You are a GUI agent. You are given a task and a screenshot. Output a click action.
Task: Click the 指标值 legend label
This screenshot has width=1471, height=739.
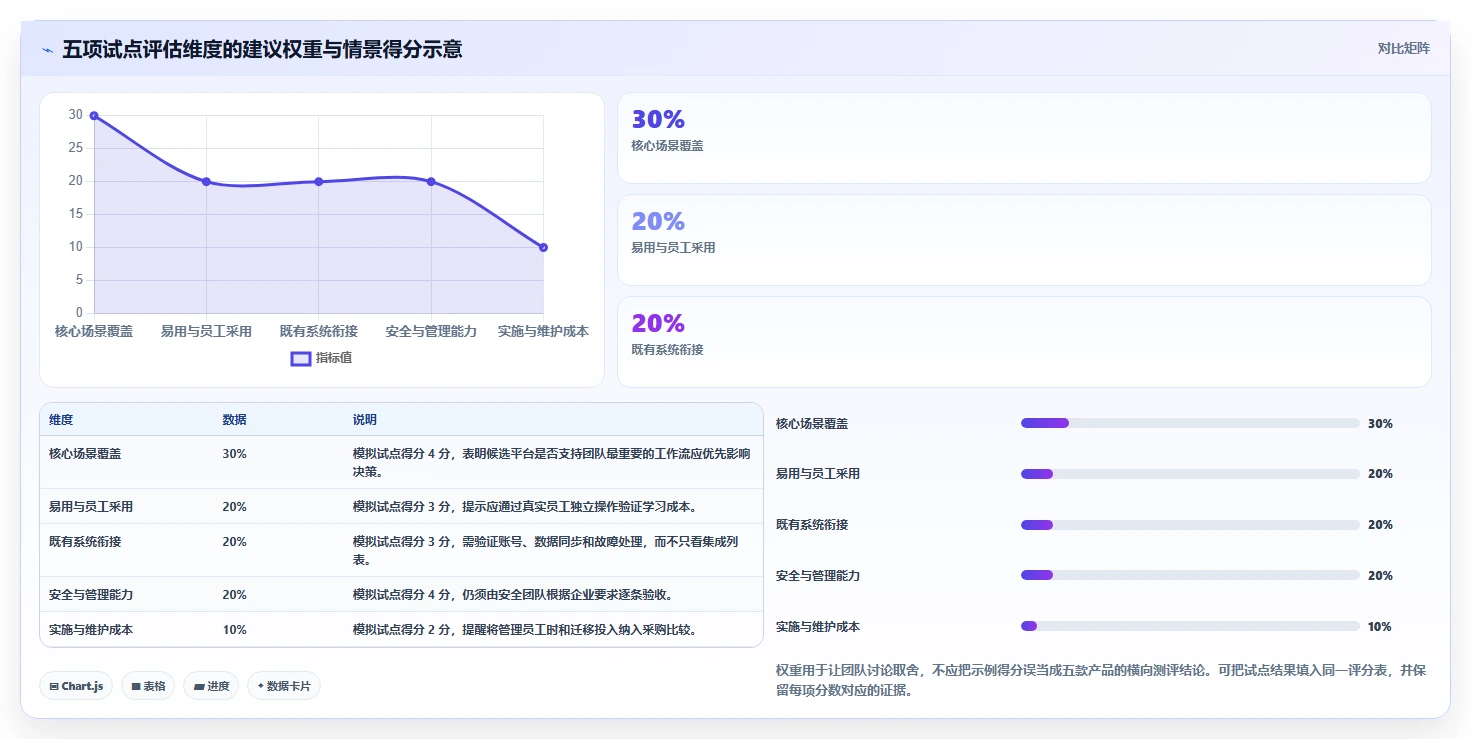(334, 358)
